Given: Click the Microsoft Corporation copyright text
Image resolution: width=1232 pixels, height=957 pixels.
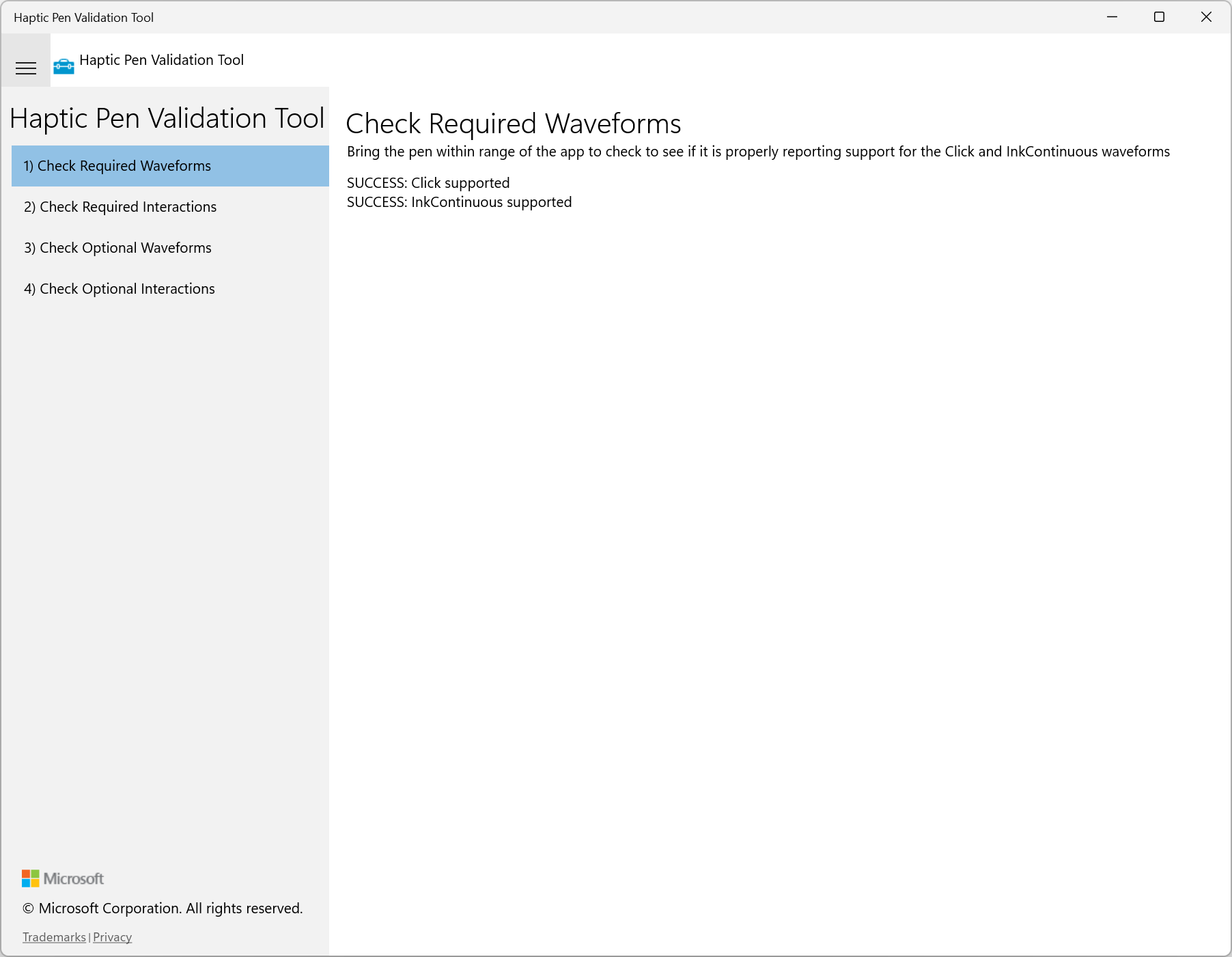Looking at the screenshot, I should pos(163,909).
